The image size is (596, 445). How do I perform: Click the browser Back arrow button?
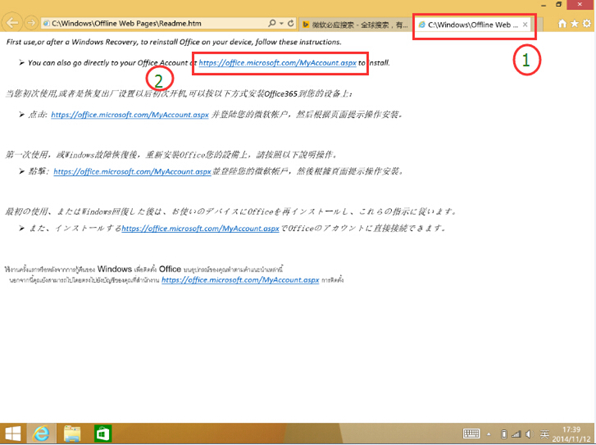(x=12, y=23)
